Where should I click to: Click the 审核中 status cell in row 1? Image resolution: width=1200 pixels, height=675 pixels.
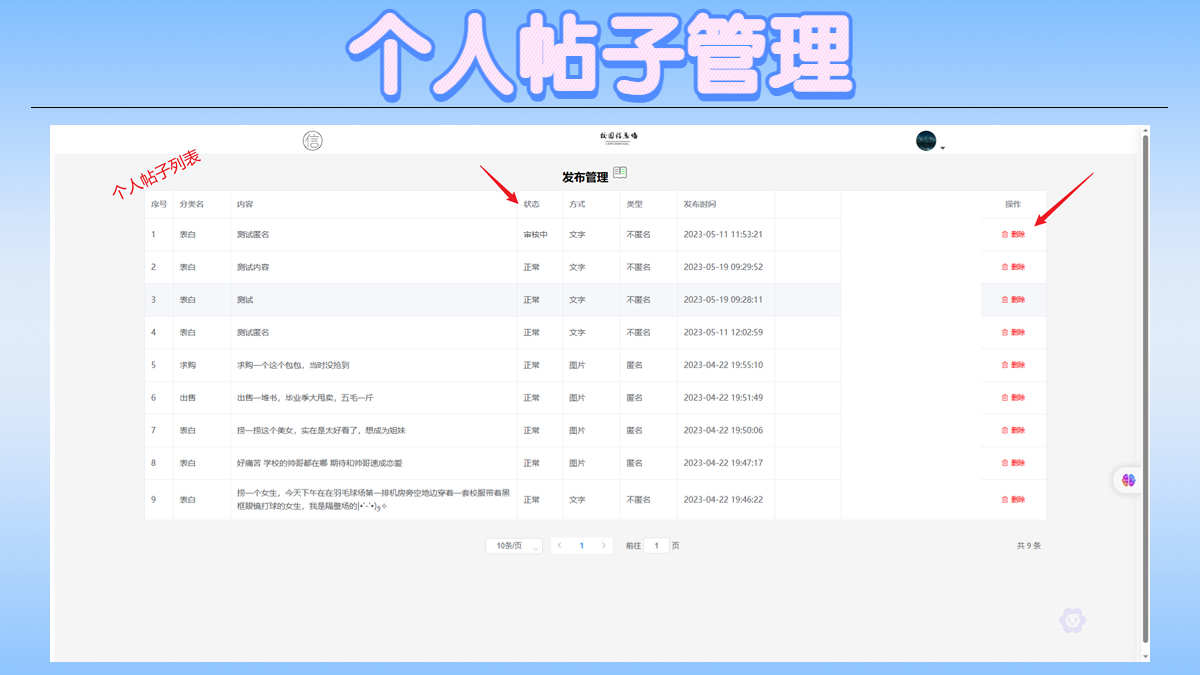(x=535, y=235)
